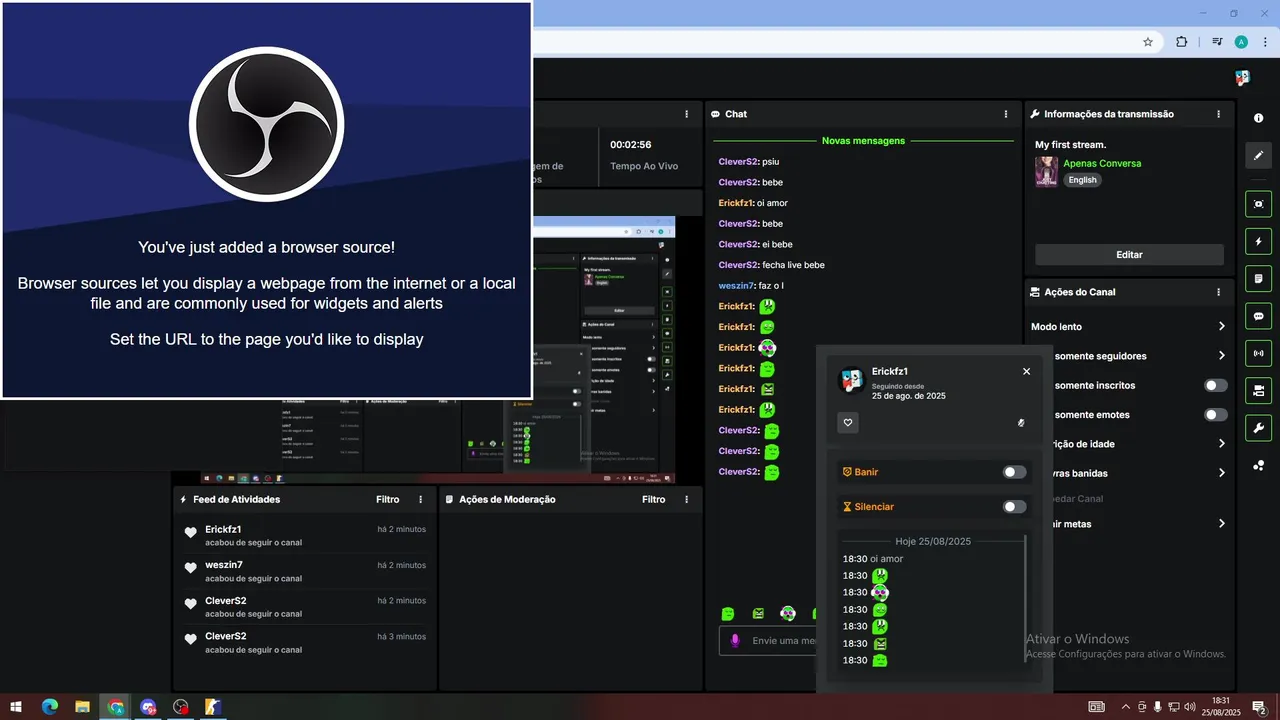Click the English language tag
Screen dimensions: 1280x720
pyautogui.click(x=1082, y=180)
